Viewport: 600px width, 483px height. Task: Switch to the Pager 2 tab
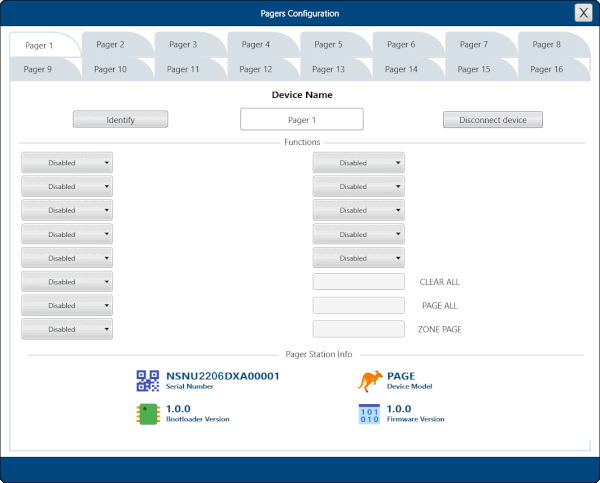pyautogui.click(x=110, y=45)
